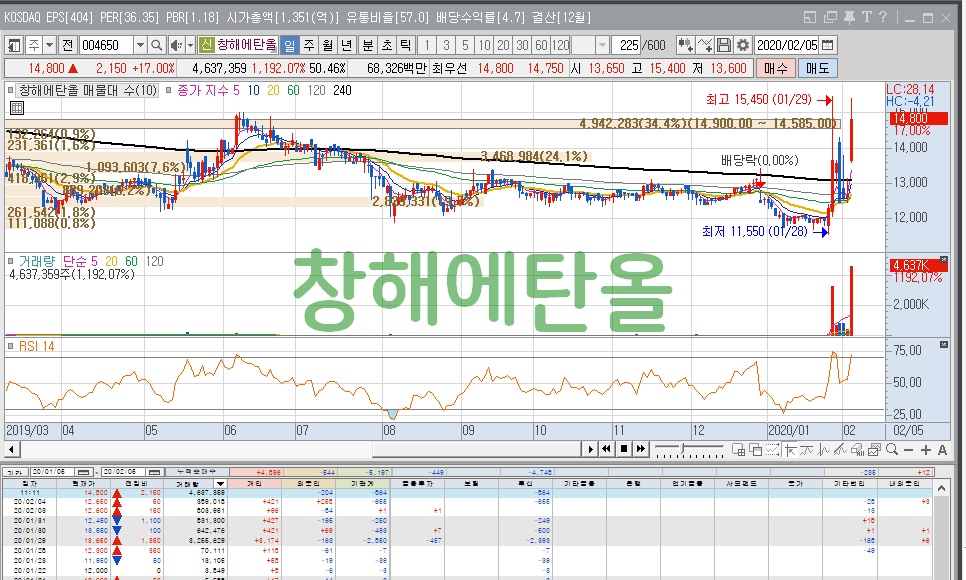Open the calendar date picker icon
This screenshot has height=580, width=966.
[827, 45]
